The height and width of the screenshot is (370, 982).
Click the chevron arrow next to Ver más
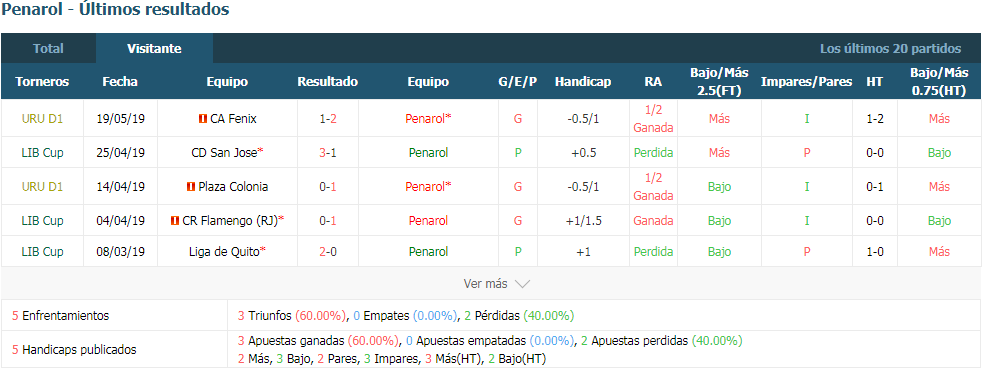click(522, 284)
